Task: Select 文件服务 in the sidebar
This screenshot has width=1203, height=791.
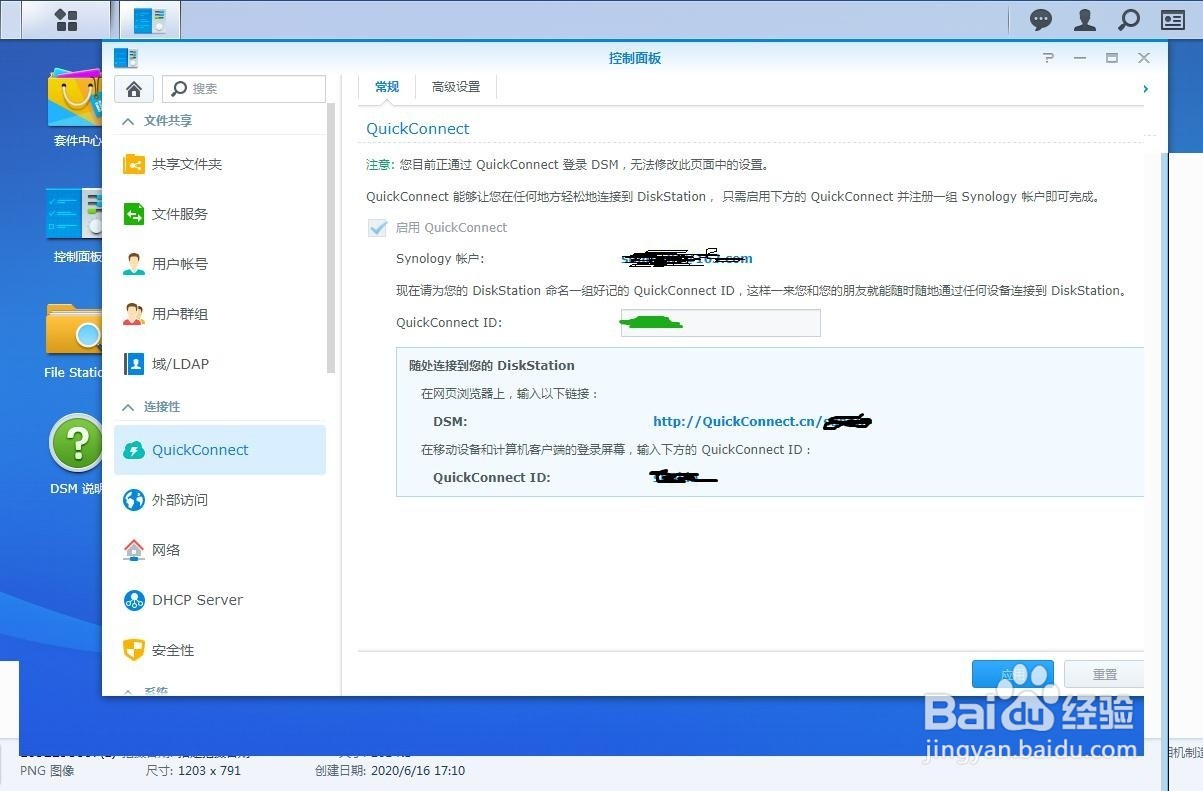Action: click(220, 214)
